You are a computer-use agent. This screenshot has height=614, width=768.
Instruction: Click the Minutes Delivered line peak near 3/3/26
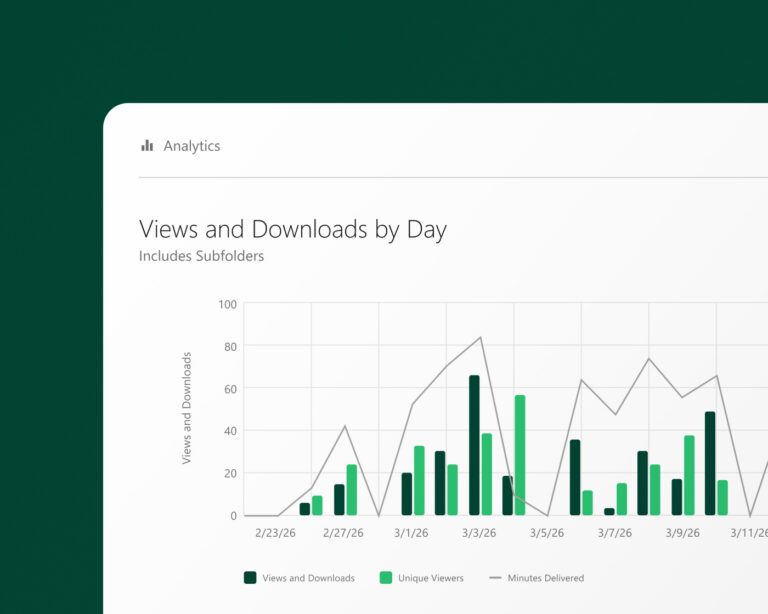480,337
